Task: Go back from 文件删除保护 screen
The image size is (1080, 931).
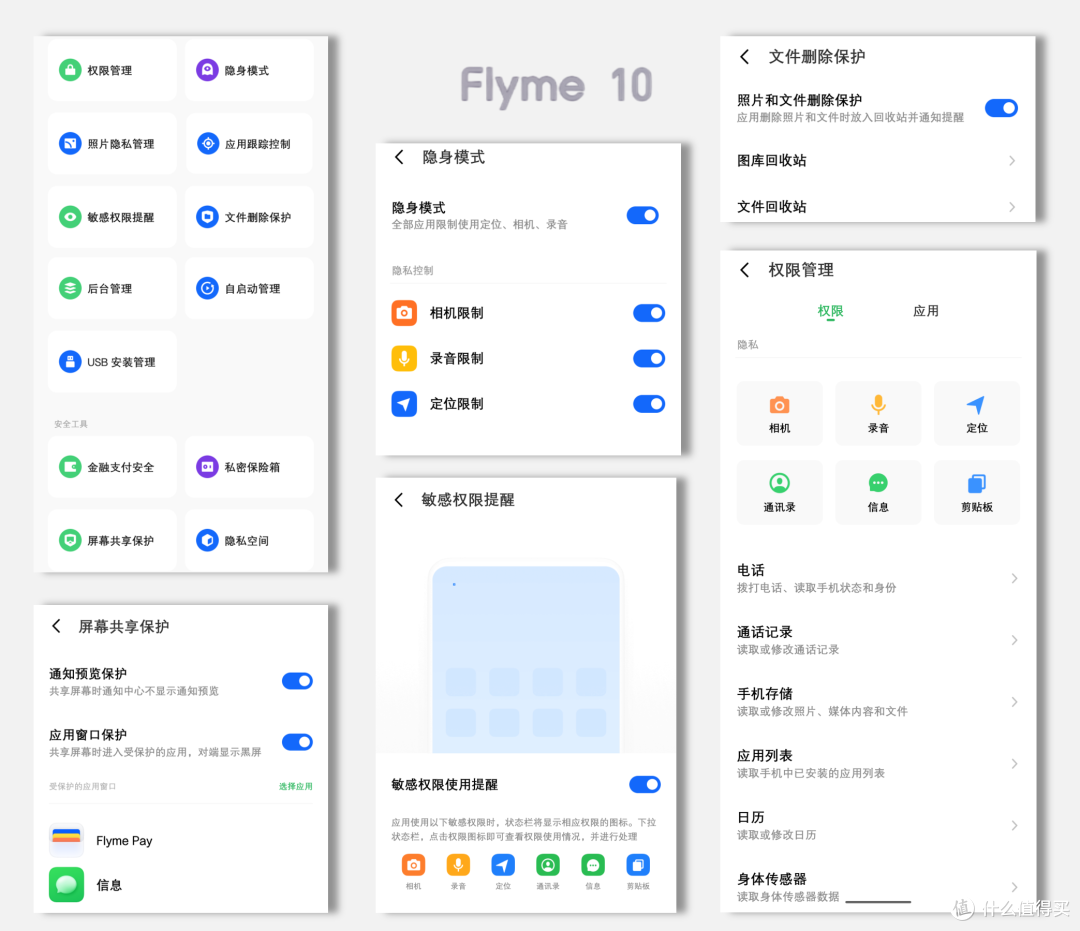Action: tap(745, 56)
